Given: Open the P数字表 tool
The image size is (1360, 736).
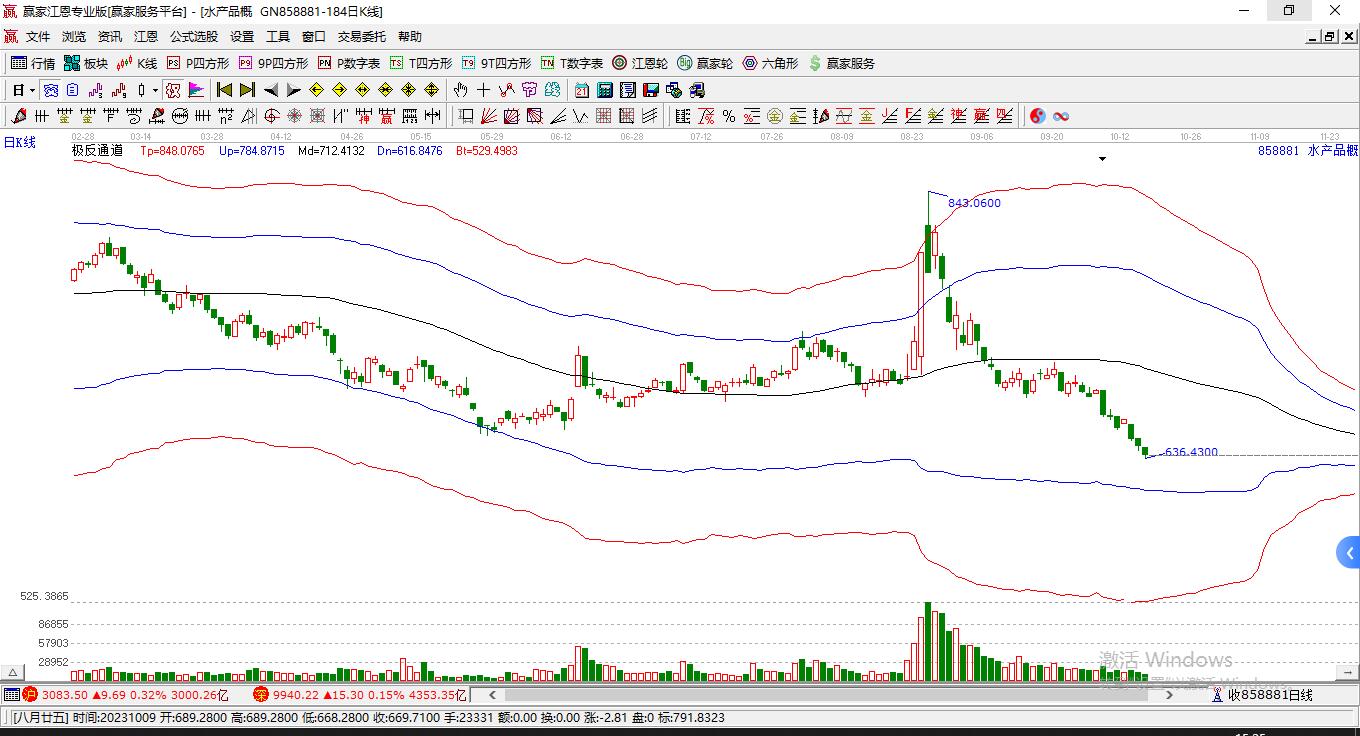Looking at the screenshot, I should click(349, 63).
